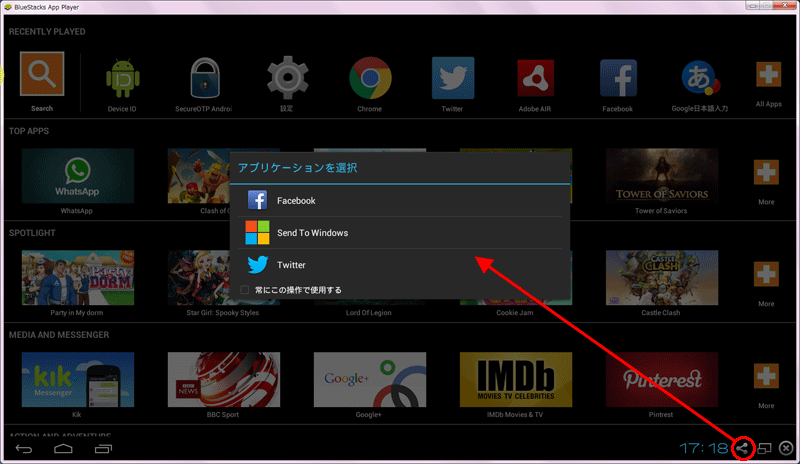The width and height of the screenshot is (800, 464).
Task: Open the Search icon in Recently Played
Action: [42, 74]
